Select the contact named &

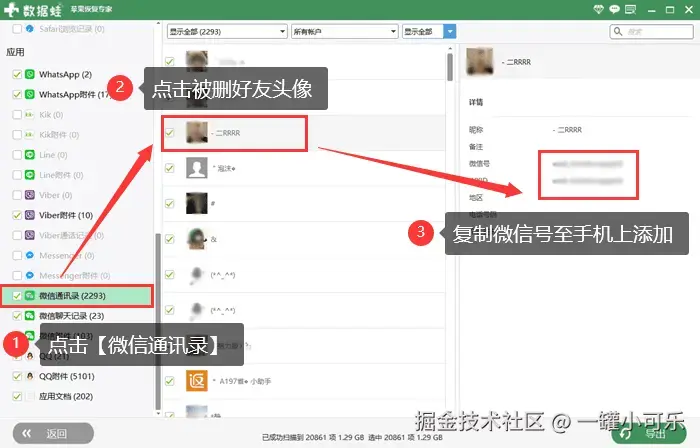click(304, 239)
